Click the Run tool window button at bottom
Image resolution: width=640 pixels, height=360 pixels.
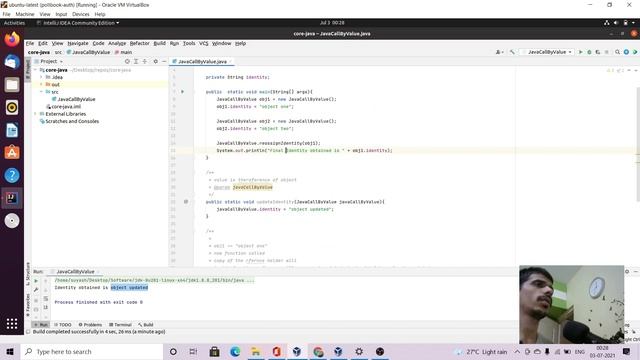(x=41, y=325)
